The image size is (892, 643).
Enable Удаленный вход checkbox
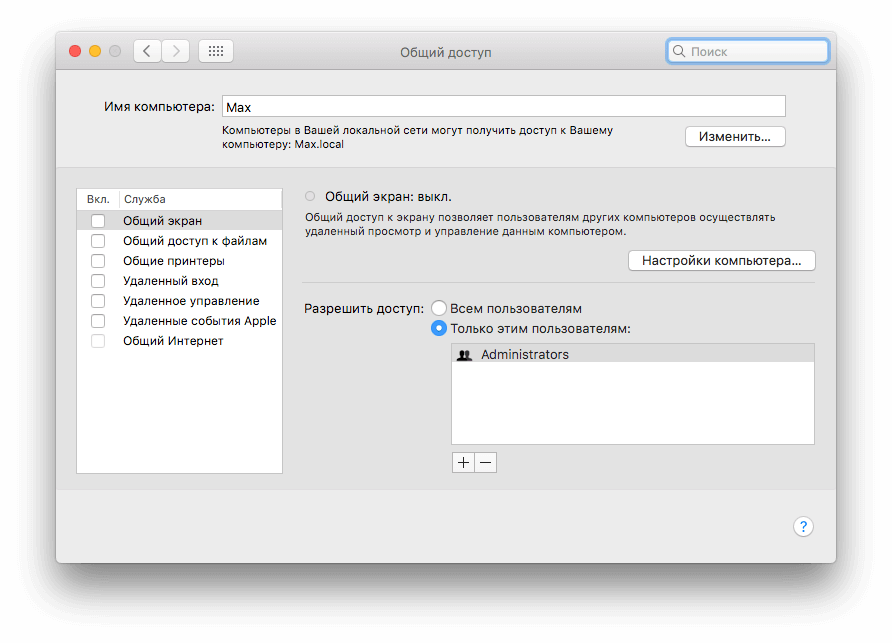point(98,281)
